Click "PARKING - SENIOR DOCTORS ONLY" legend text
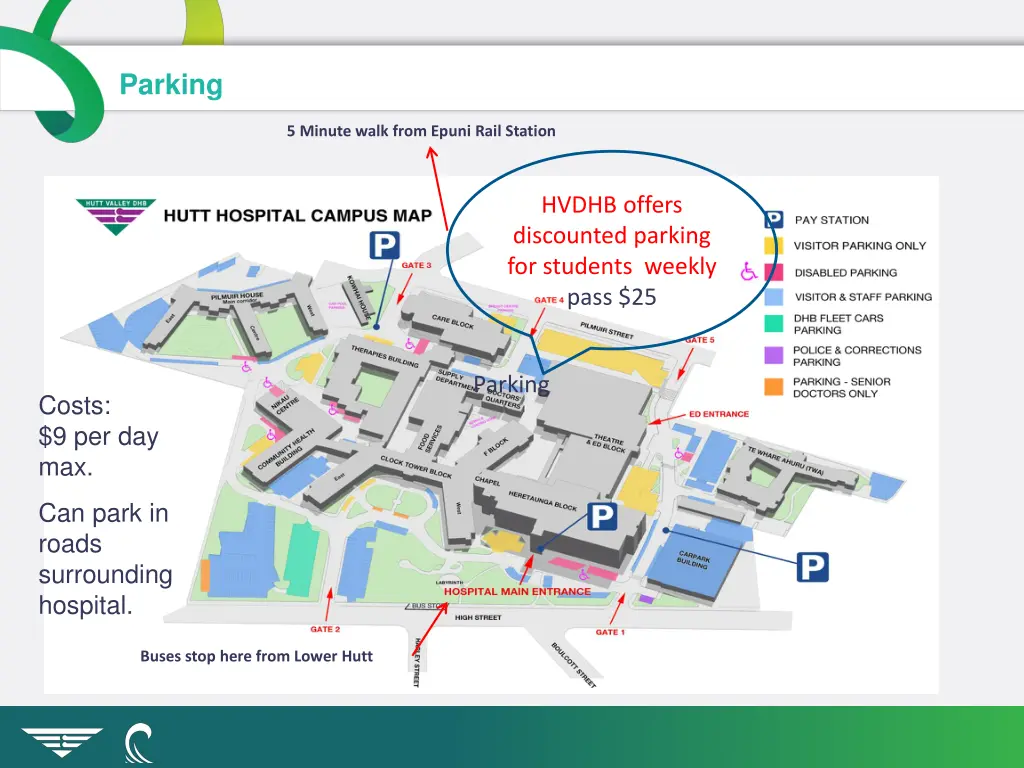Image resolution: width=1024 pixels, height=768 pixels. 842,387
